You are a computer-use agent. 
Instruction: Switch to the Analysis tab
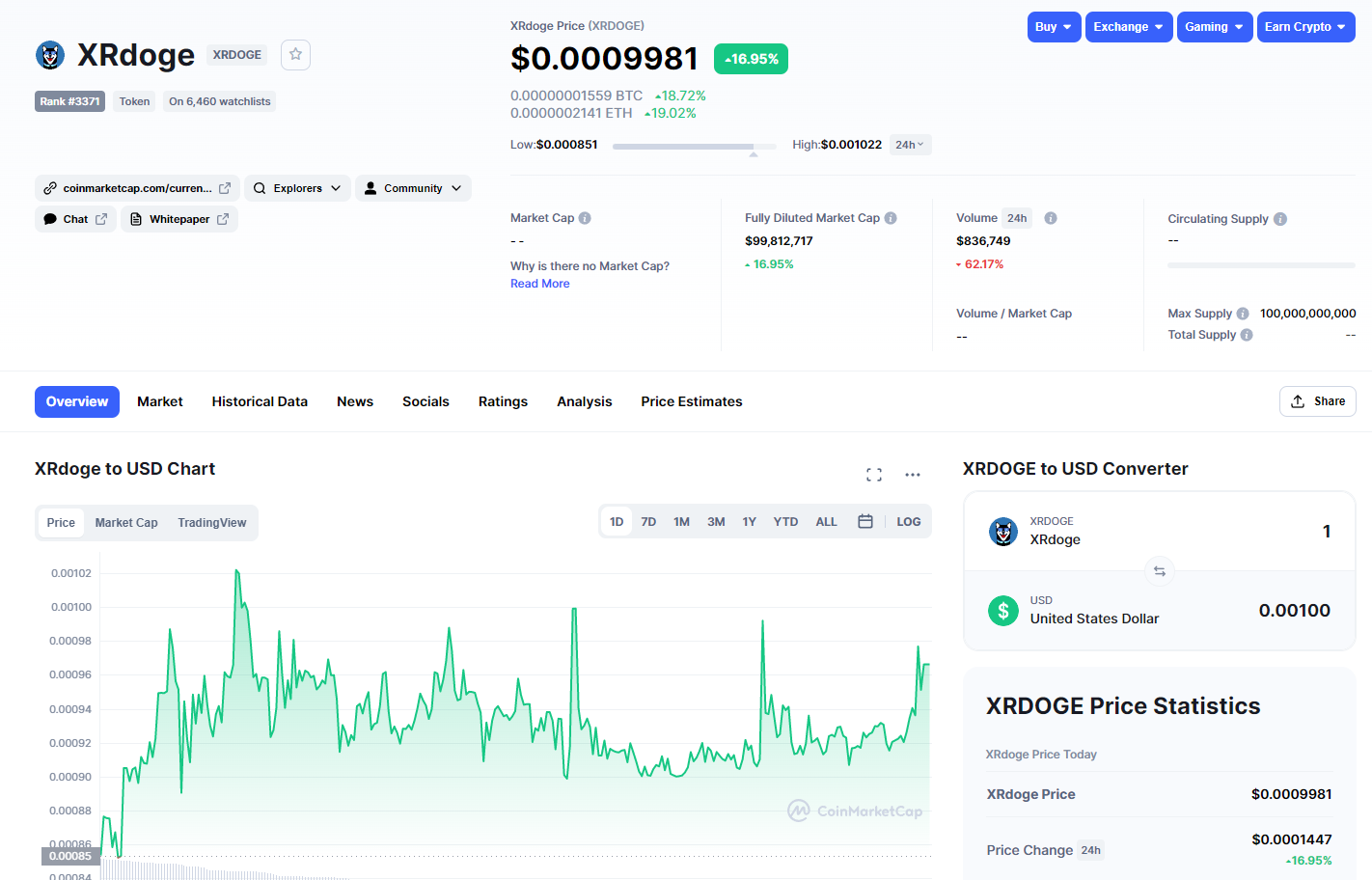584,401
